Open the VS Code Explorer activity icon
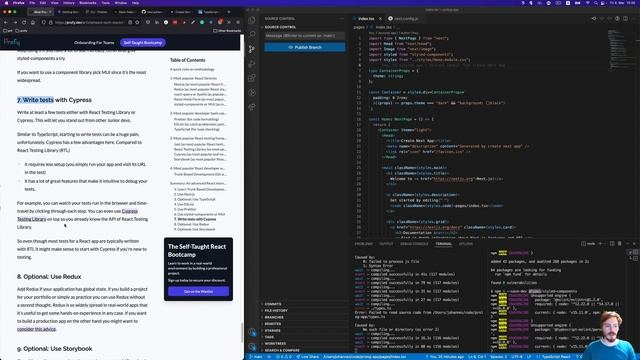The height and width of the screenshot is (360, 640). click(252, 20)
